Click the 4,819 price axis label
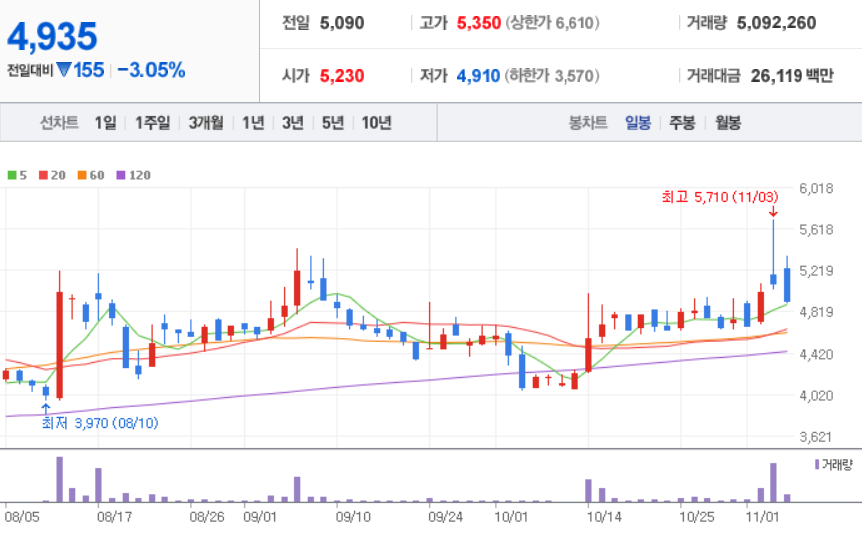 pos(816,312)
